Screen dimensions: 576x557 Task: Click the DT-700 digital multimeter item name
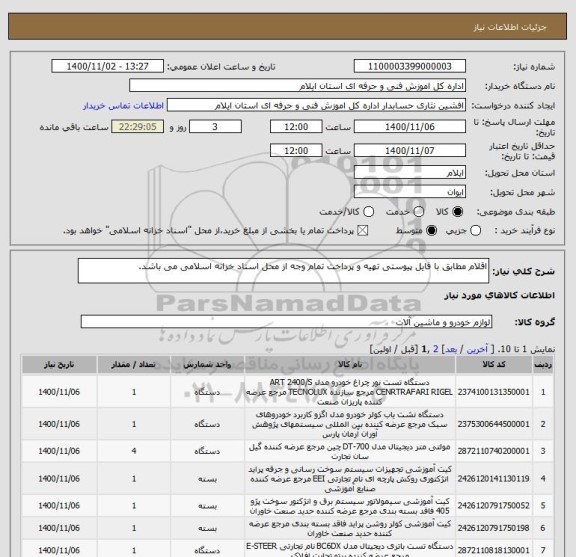click(x=350, y=452)
